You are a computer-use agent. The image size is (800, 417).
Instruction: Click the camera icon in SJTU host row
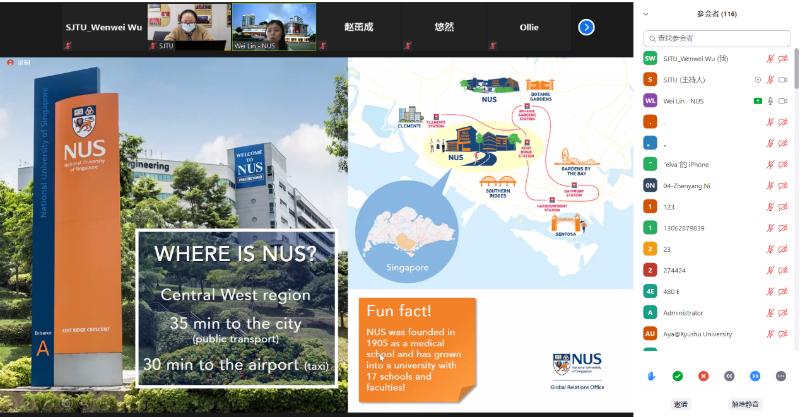783,80
